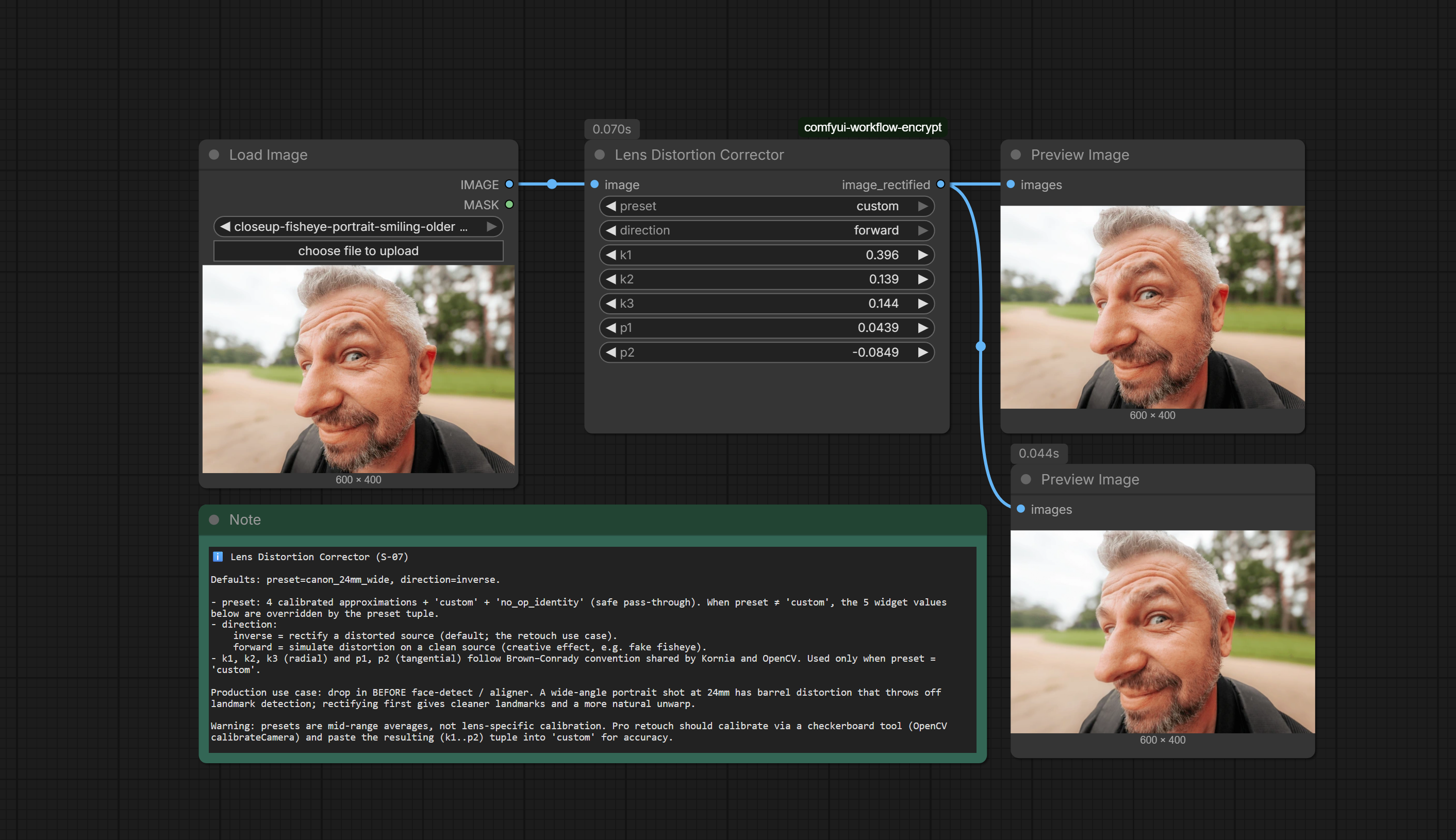
Task: Click the Note node title bar
Action: (593, 520)
